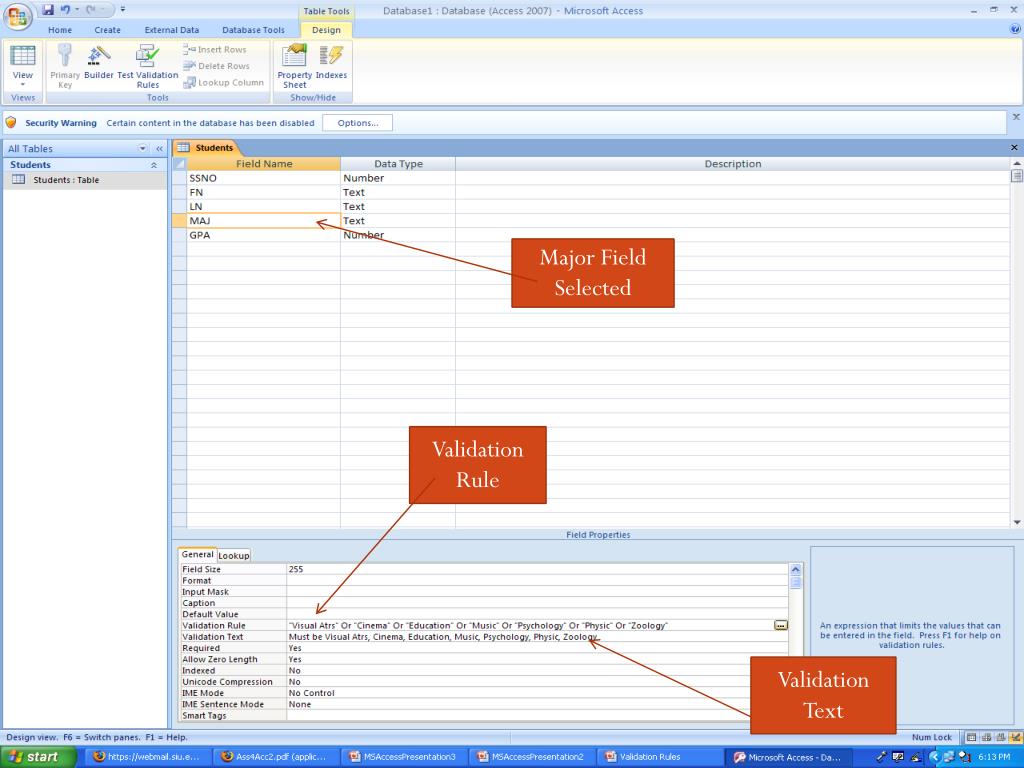
Task: Open the Home ribbon tab
Action: coord(60,30)
